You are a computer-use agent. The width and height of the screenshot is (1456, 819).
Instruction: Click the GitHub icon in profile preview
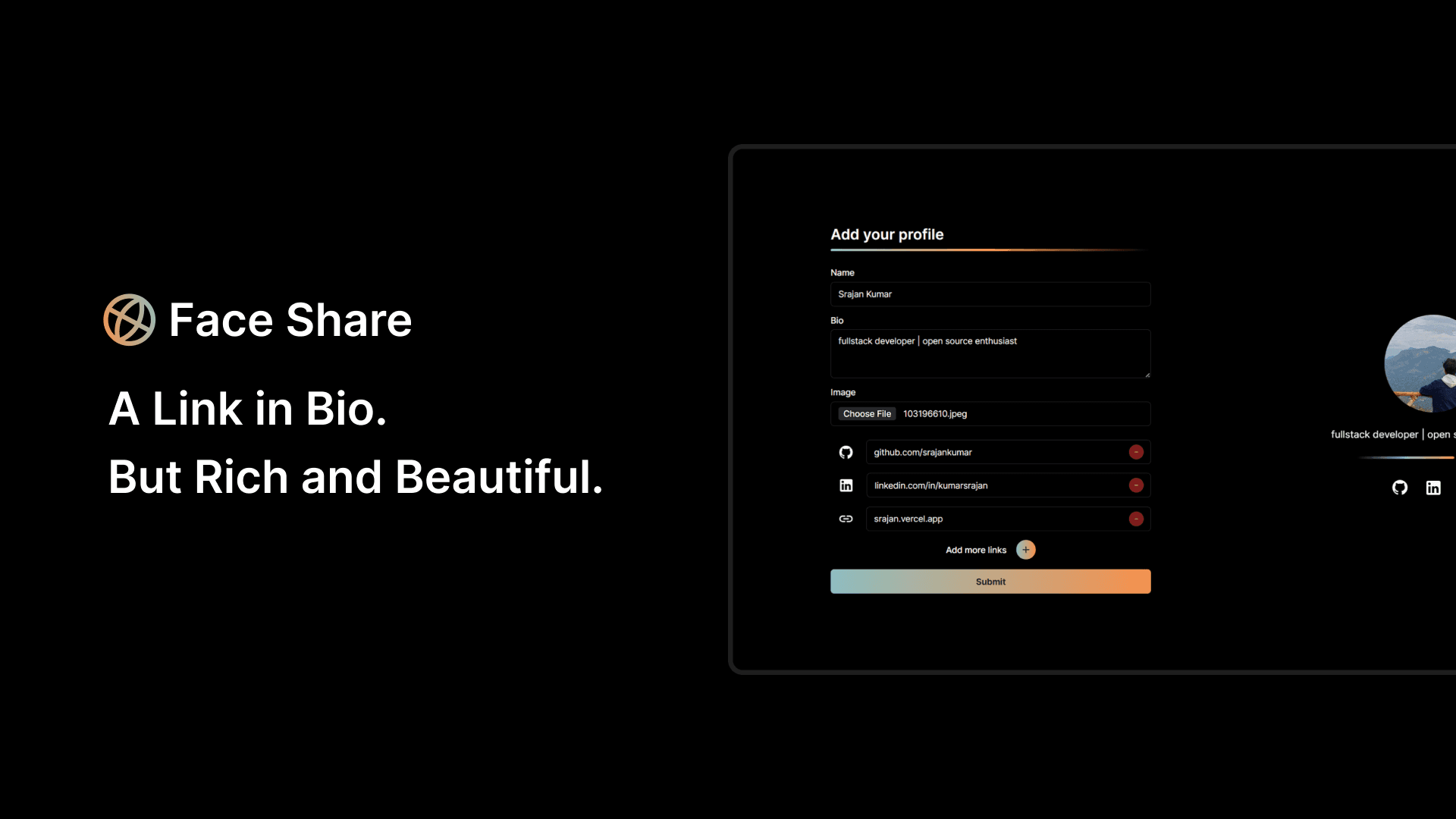pyautogui.click(x=1400, y=487)
